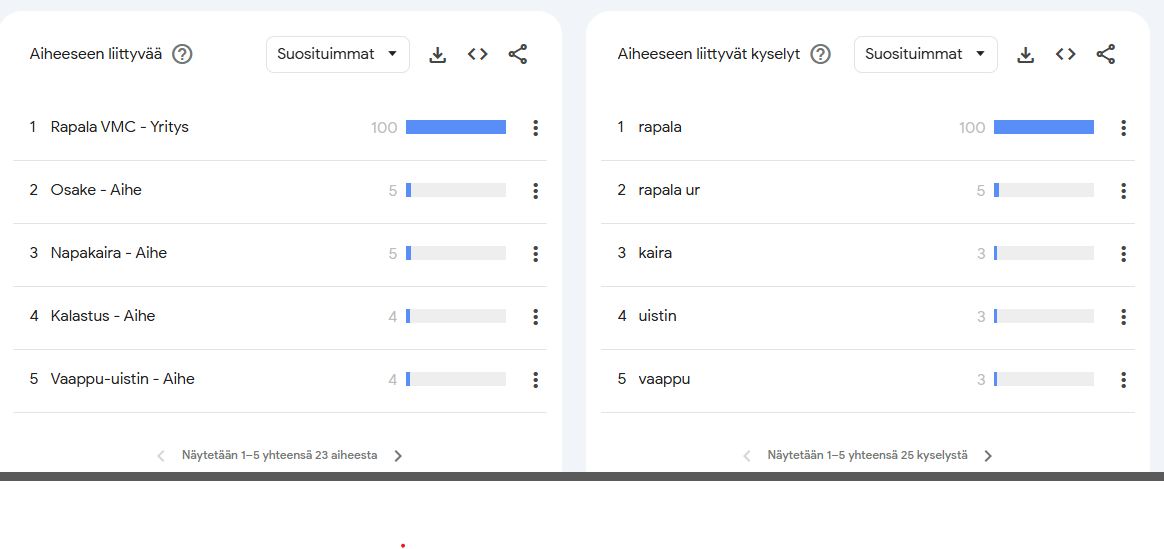Open more options for Vaappu-uistin topic
This screenshot has height=549, width=1164.
click(x=536, y=380)
